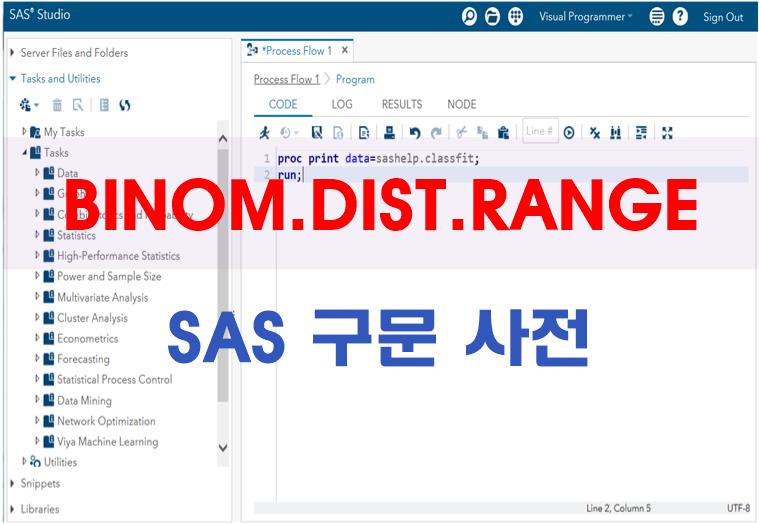Click the go to line arrow icon
The width and height of the screenshot is (759, 524).
pyautogui.click(x=569, y=132)
